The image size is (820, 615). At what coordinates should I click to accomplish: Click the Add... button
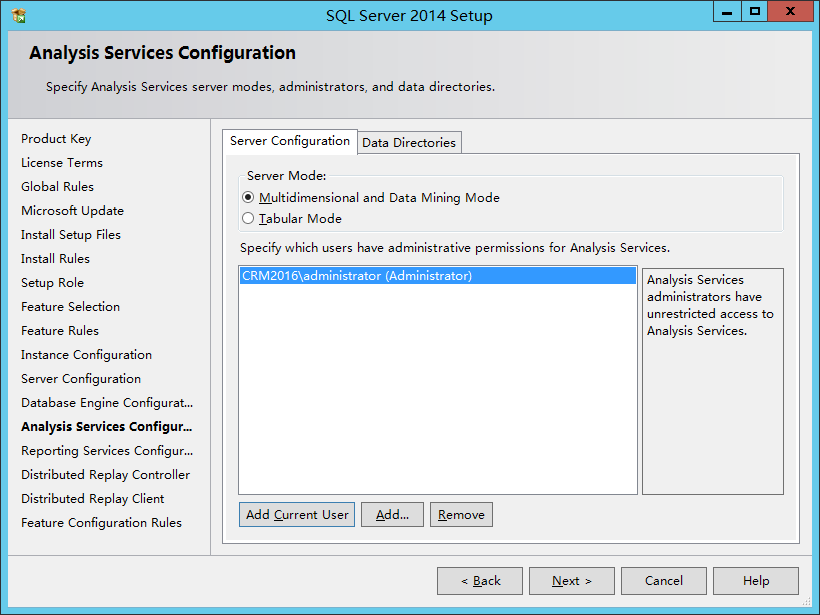click(x=392, y=515)
